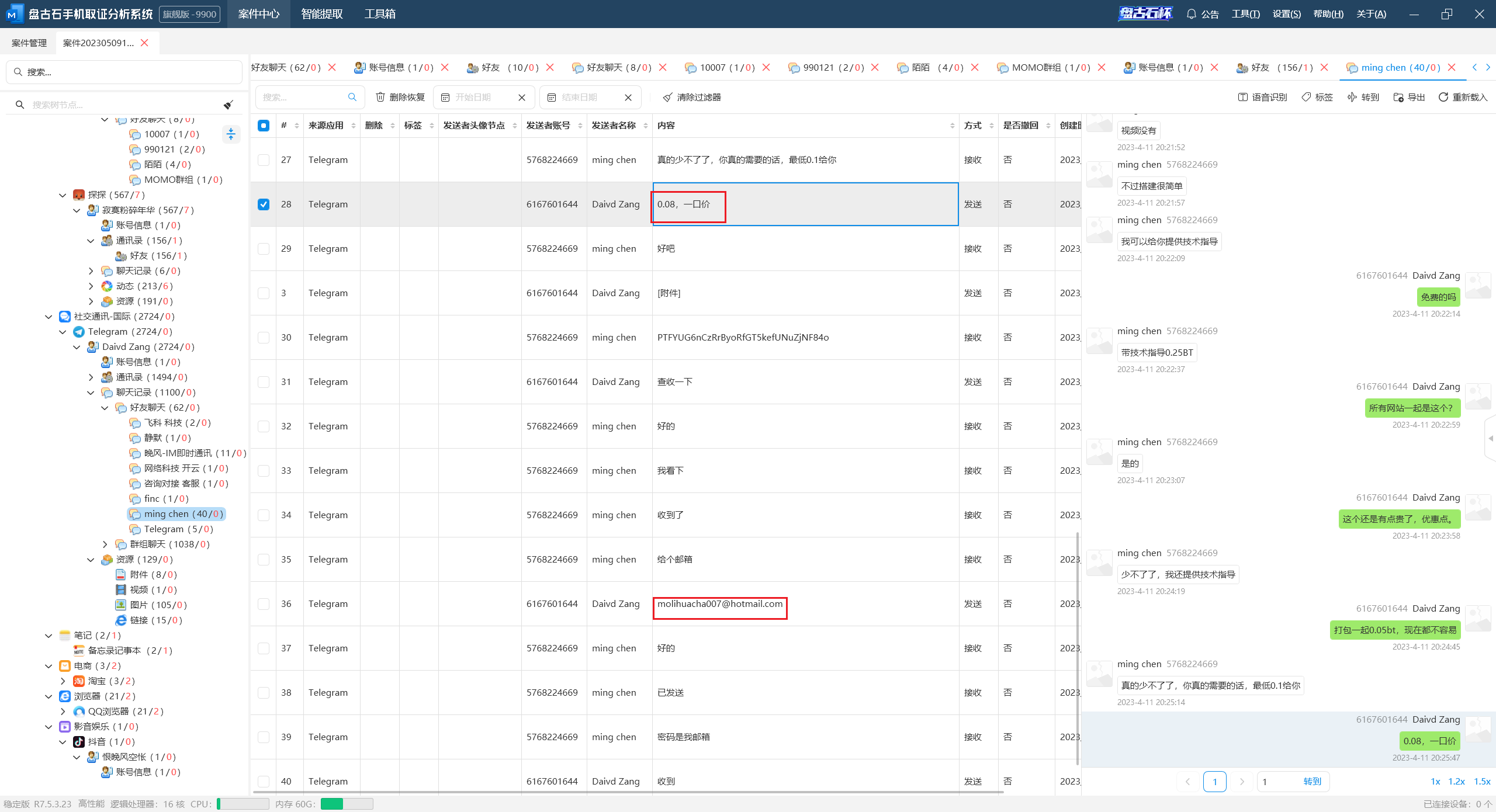Collapse the Telegram (2724/0) tree node
This screenshot has width=1496, height=812.
63,332
